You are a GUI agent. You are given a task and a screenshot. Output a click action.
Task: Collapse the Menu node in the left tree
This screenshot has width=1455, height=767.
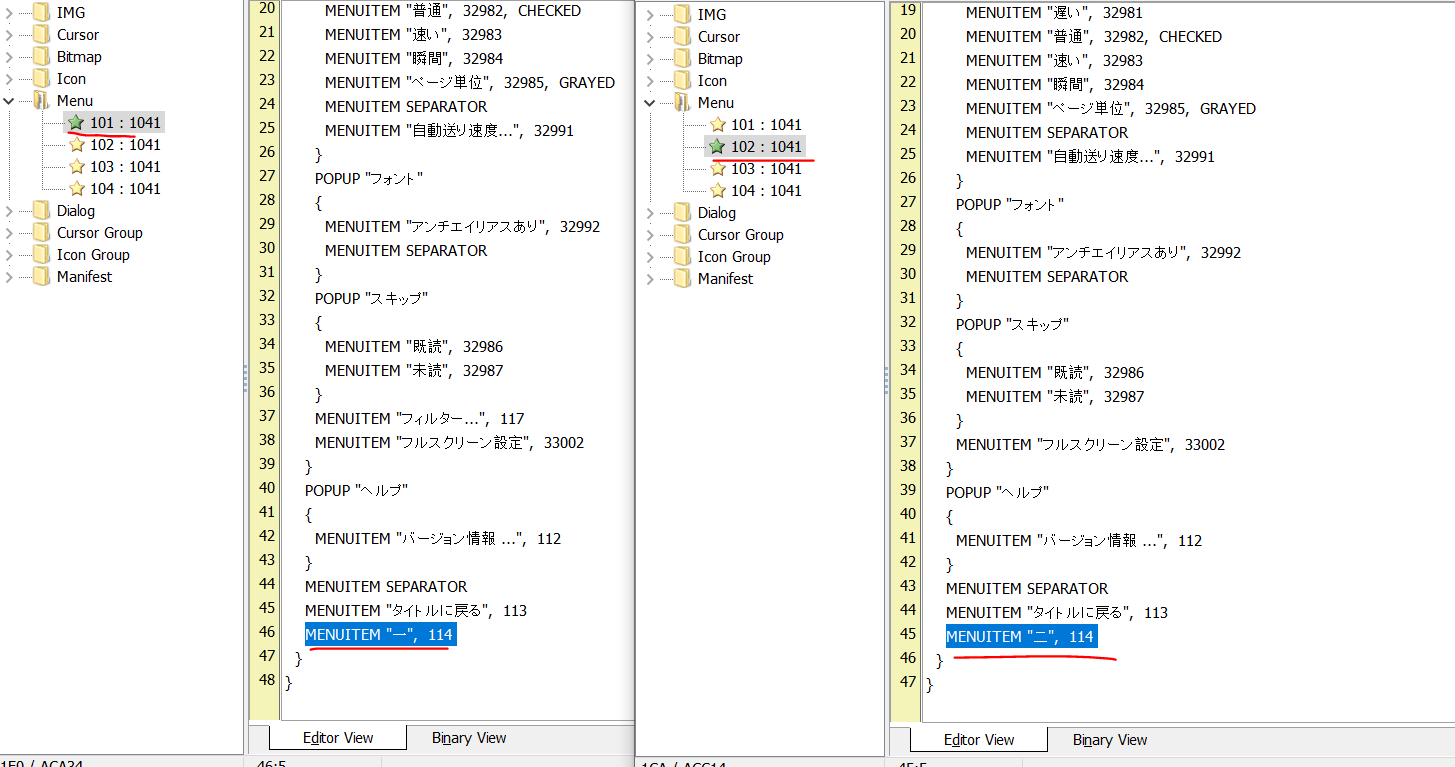tap(9, 101)
